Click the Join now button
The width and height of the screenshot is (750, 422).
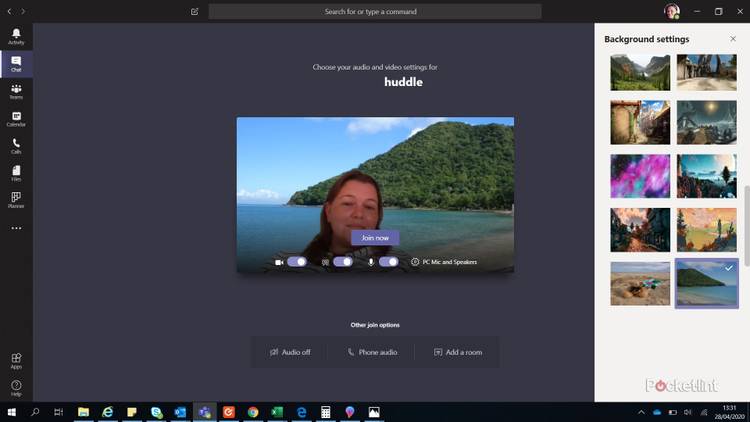coord(375,238)
